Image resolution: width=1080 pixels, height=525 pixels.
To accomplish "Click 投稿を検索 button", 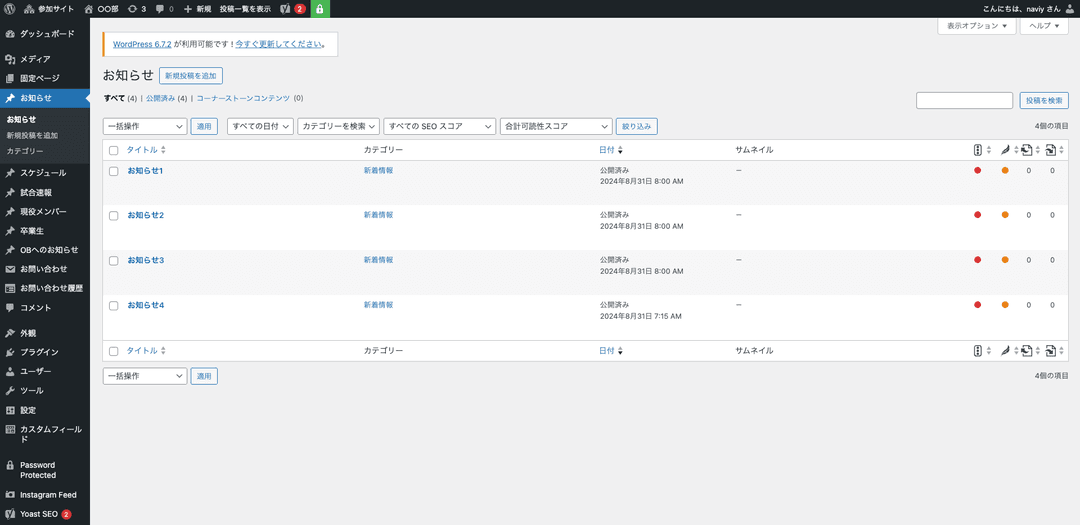I will (1044, 101).
